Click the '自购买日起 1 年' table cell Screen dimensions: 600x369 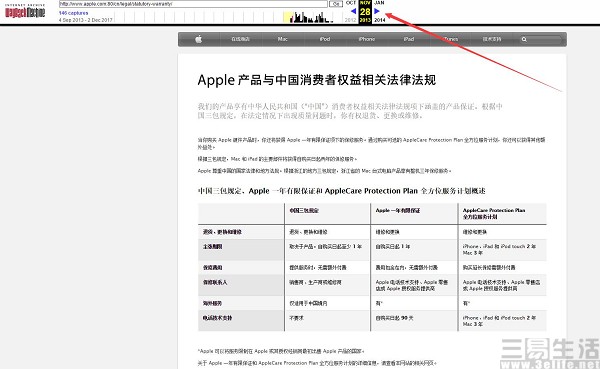point(393,247)
